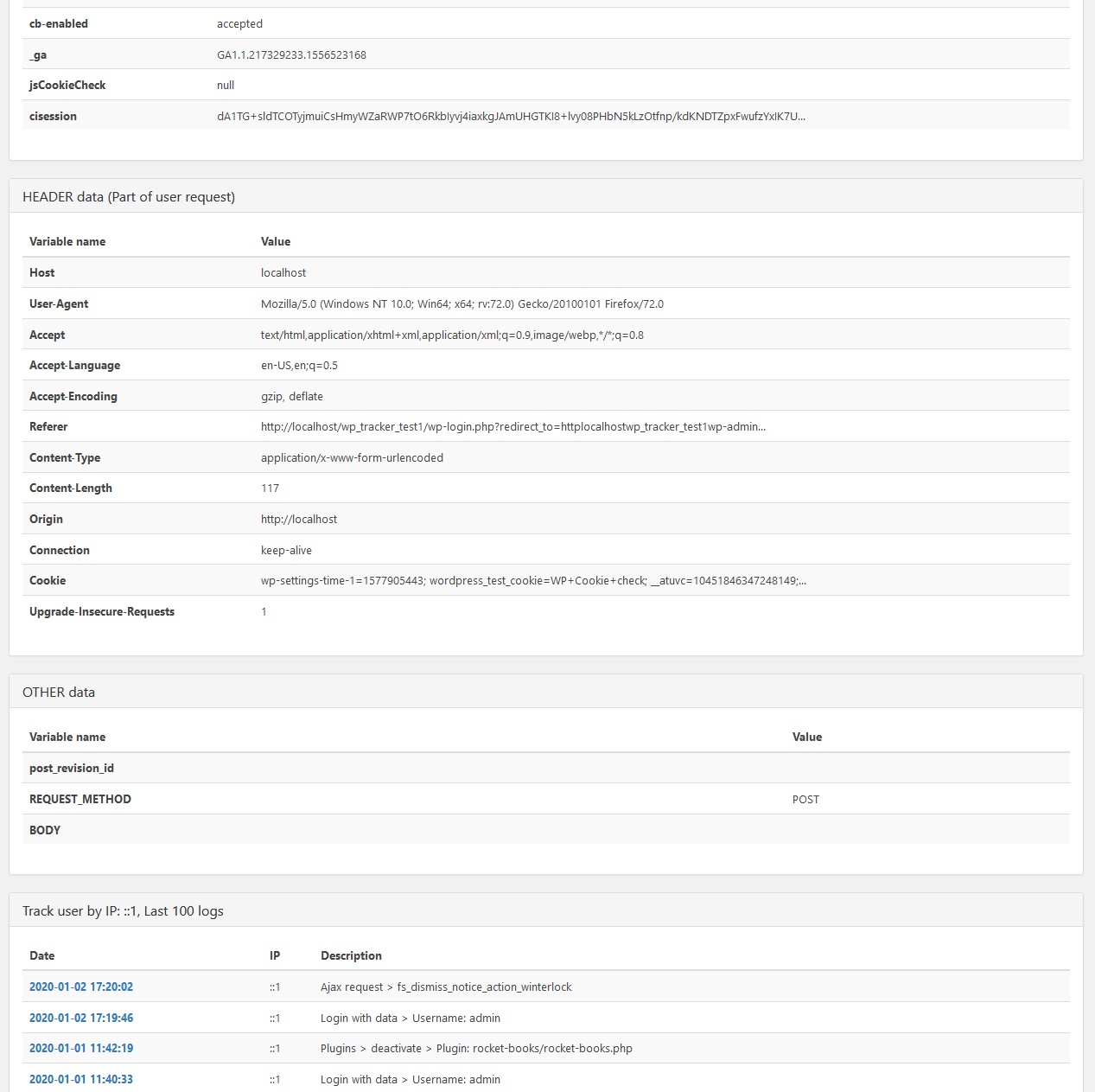Select the Referer URL value

point(513,426)
